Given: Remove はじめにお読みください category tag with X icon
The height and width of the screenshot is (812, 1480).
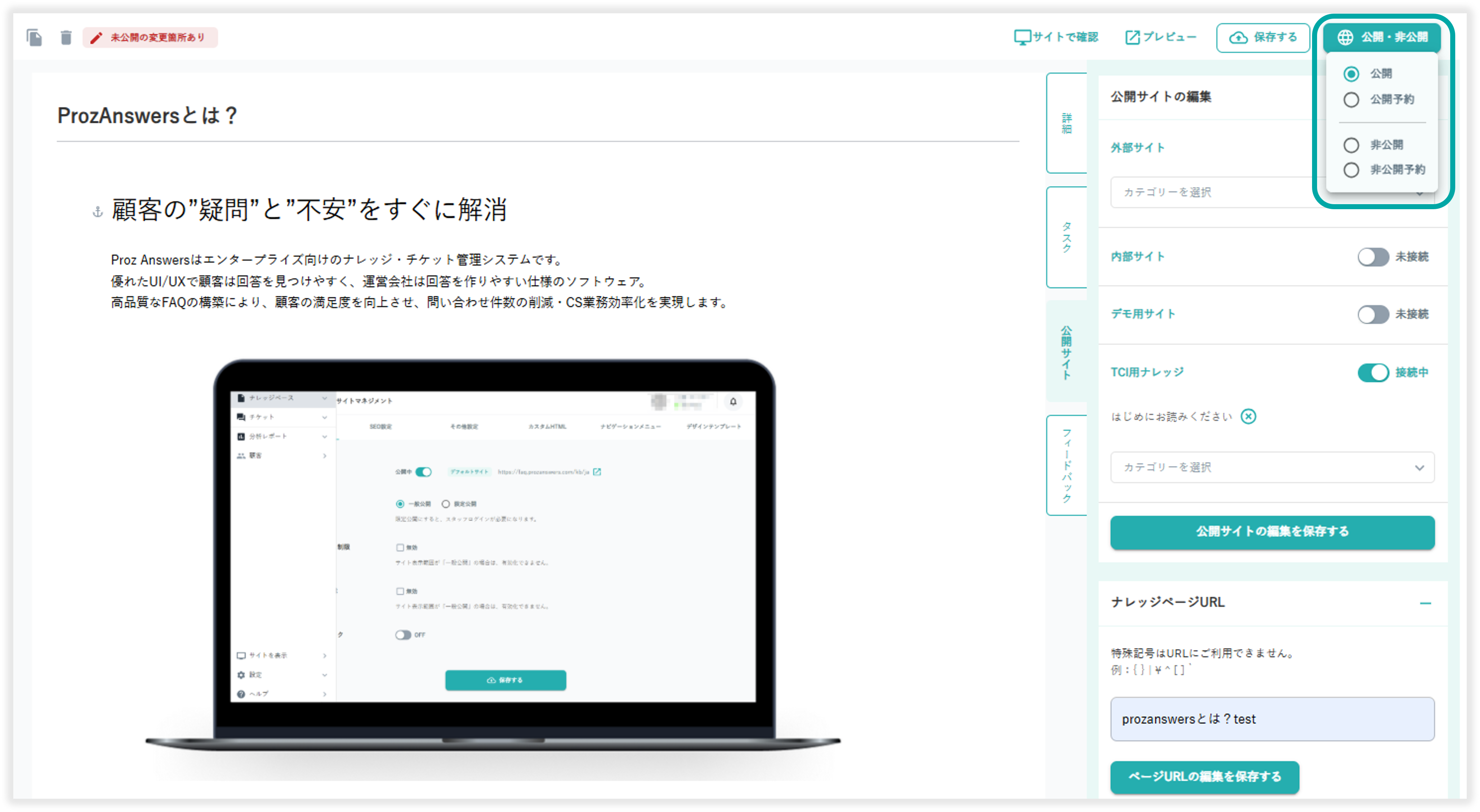Looking at the screenshot, I should coord(1248,416).
